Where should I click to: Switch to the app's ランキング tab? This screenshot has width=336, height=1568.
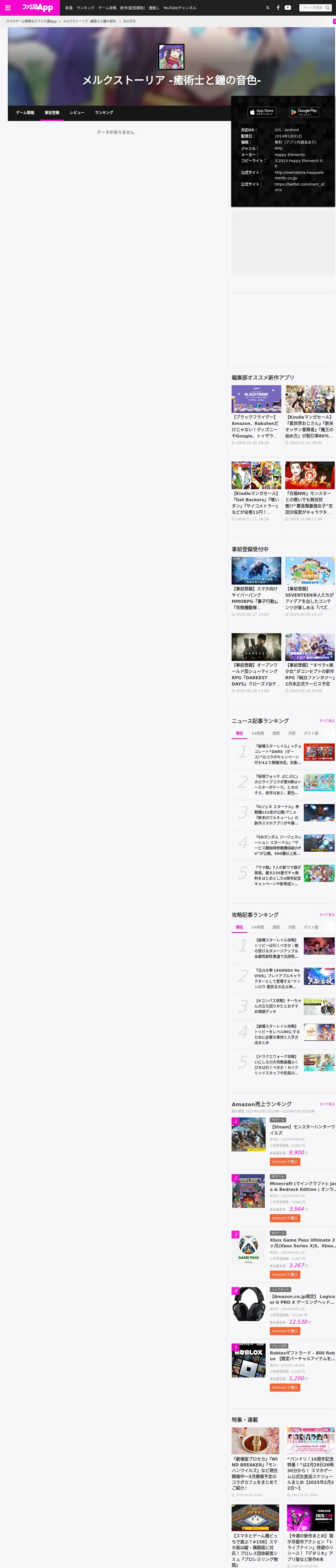[x=104, y=113]
